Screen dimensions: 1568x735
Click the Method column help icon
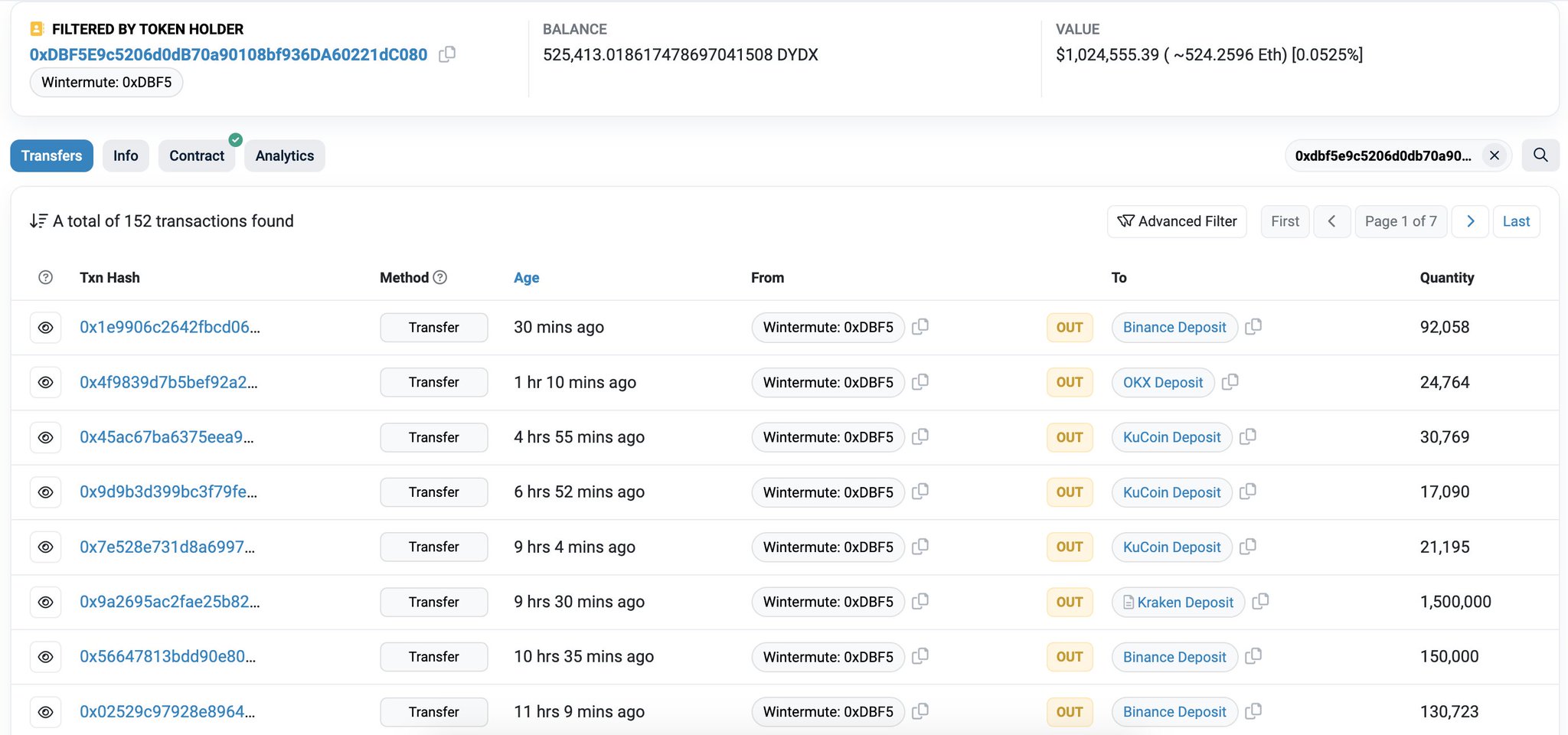440,277
